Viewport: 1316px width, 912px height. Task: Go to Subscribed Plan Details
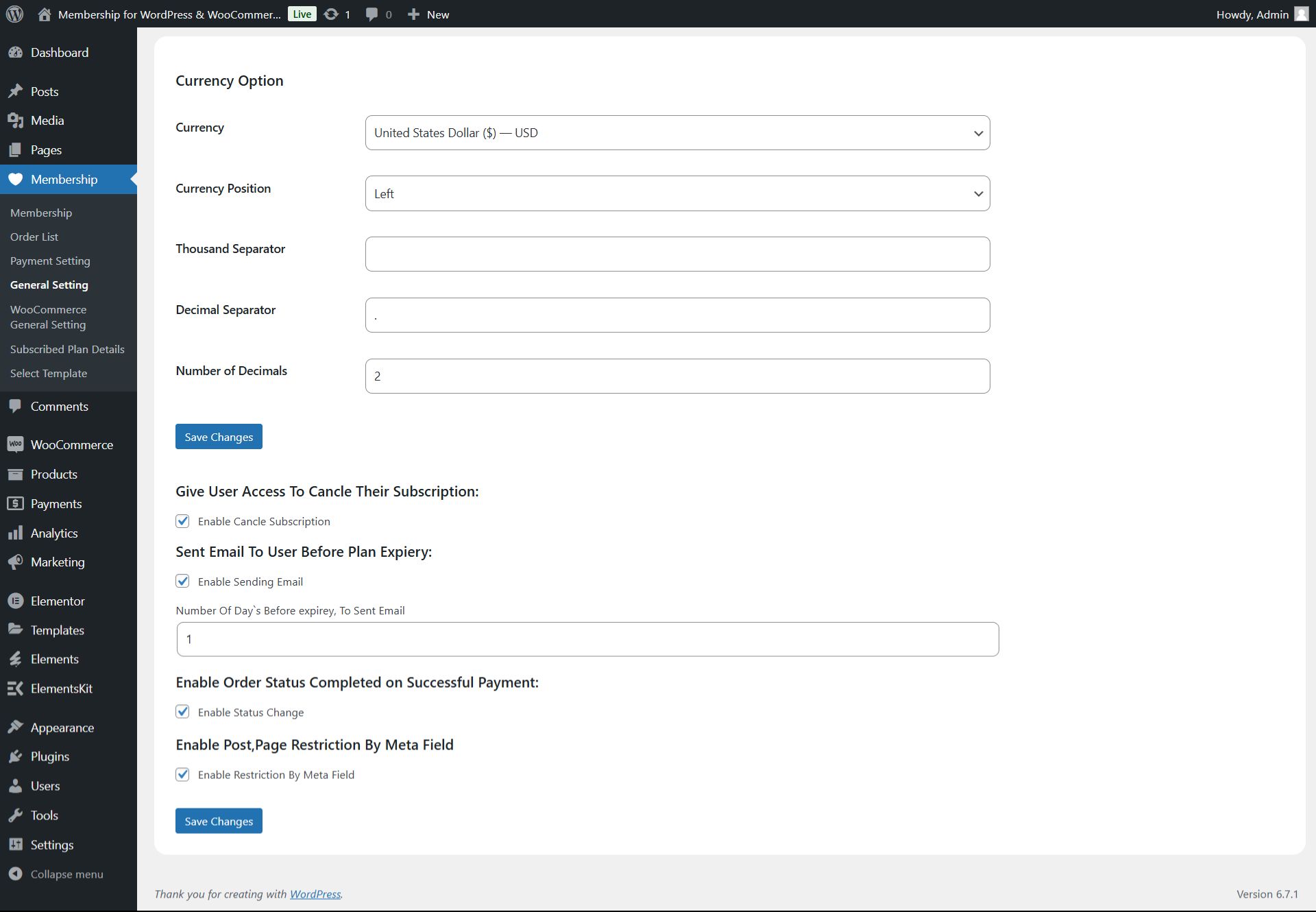click(x=67, y=349)
